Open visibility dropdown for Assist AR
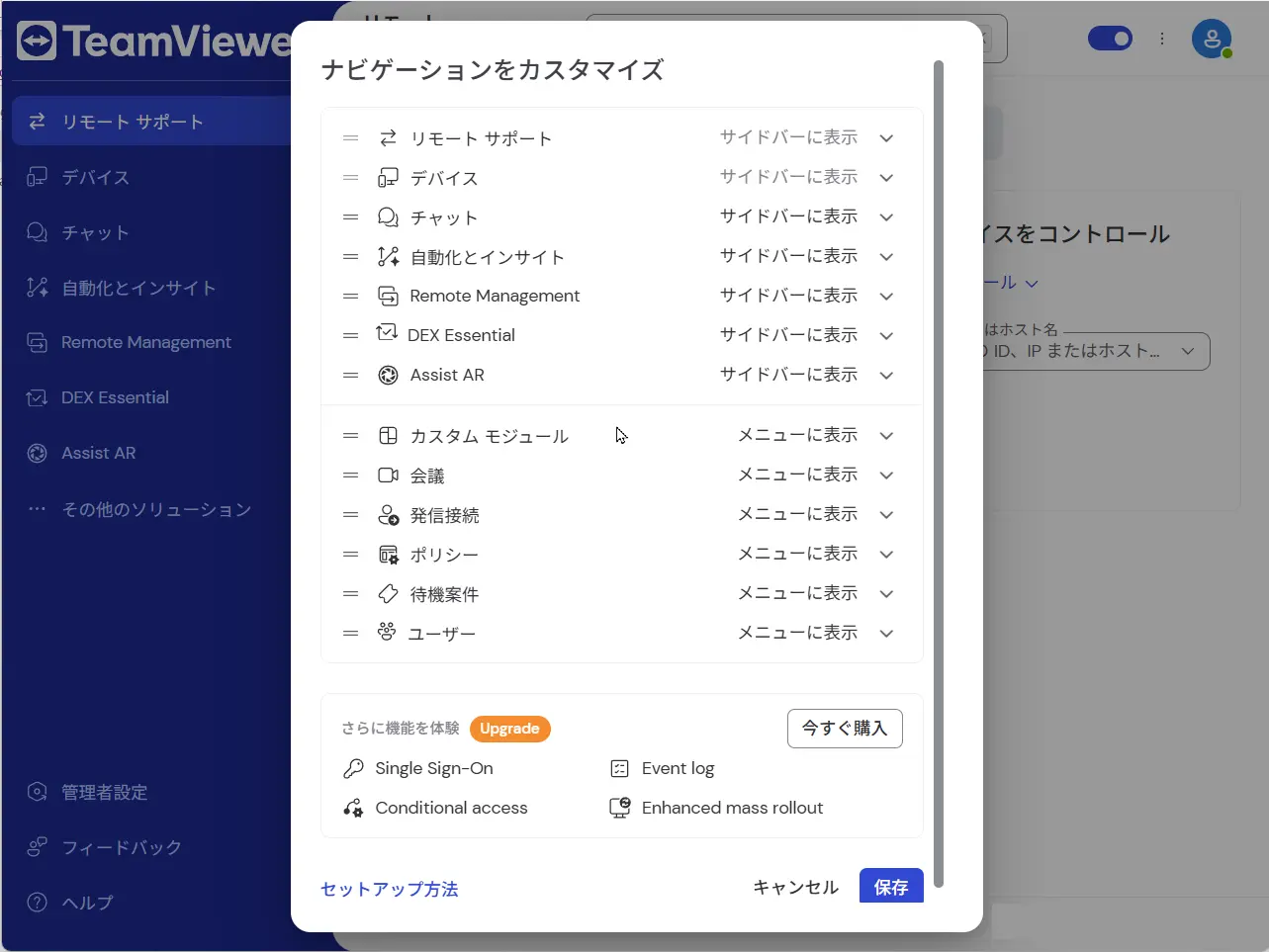1269x952 pixels. pyautogui.click(x=886, y=376)
